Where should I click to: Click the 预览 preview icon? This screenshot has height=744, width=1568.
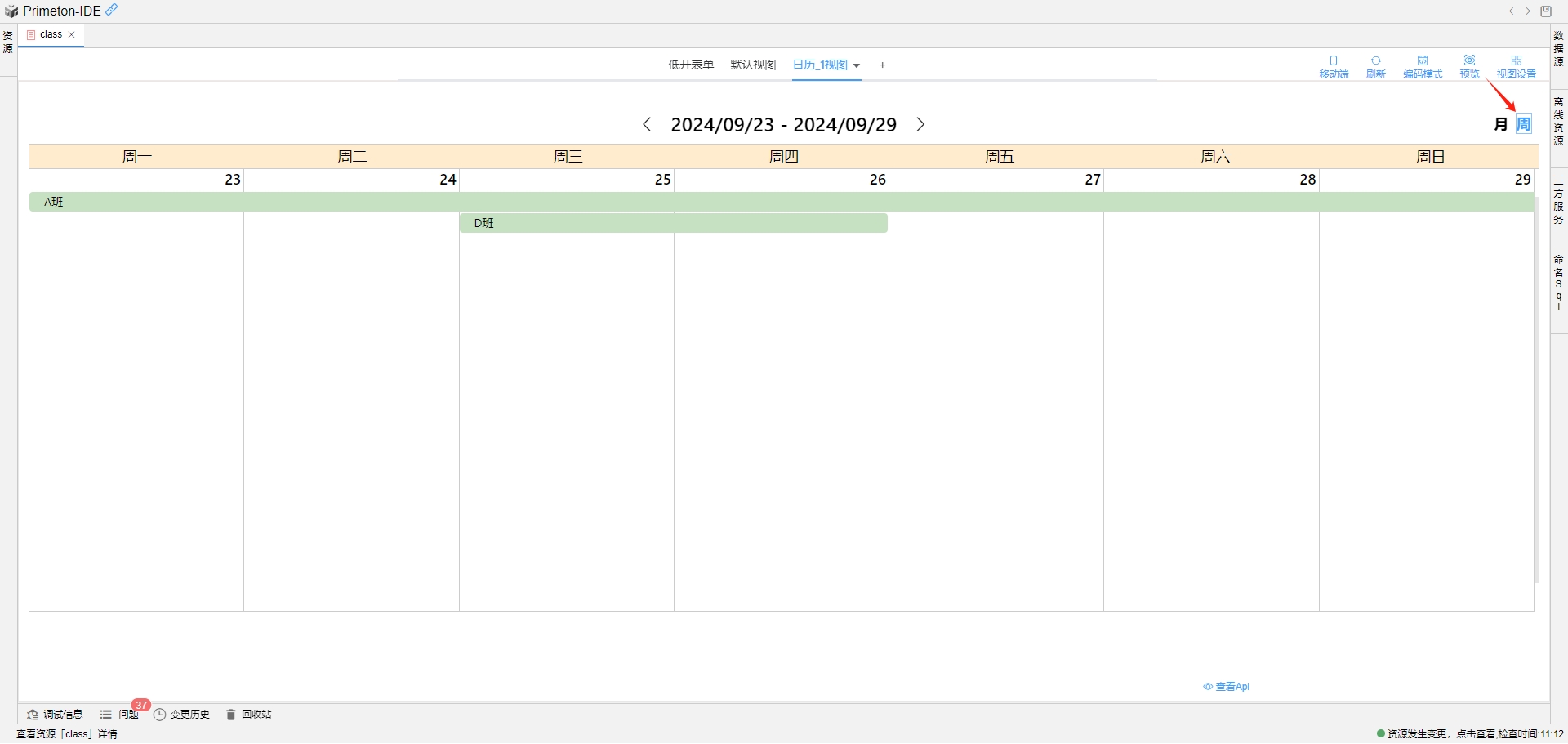(1469, 65)
